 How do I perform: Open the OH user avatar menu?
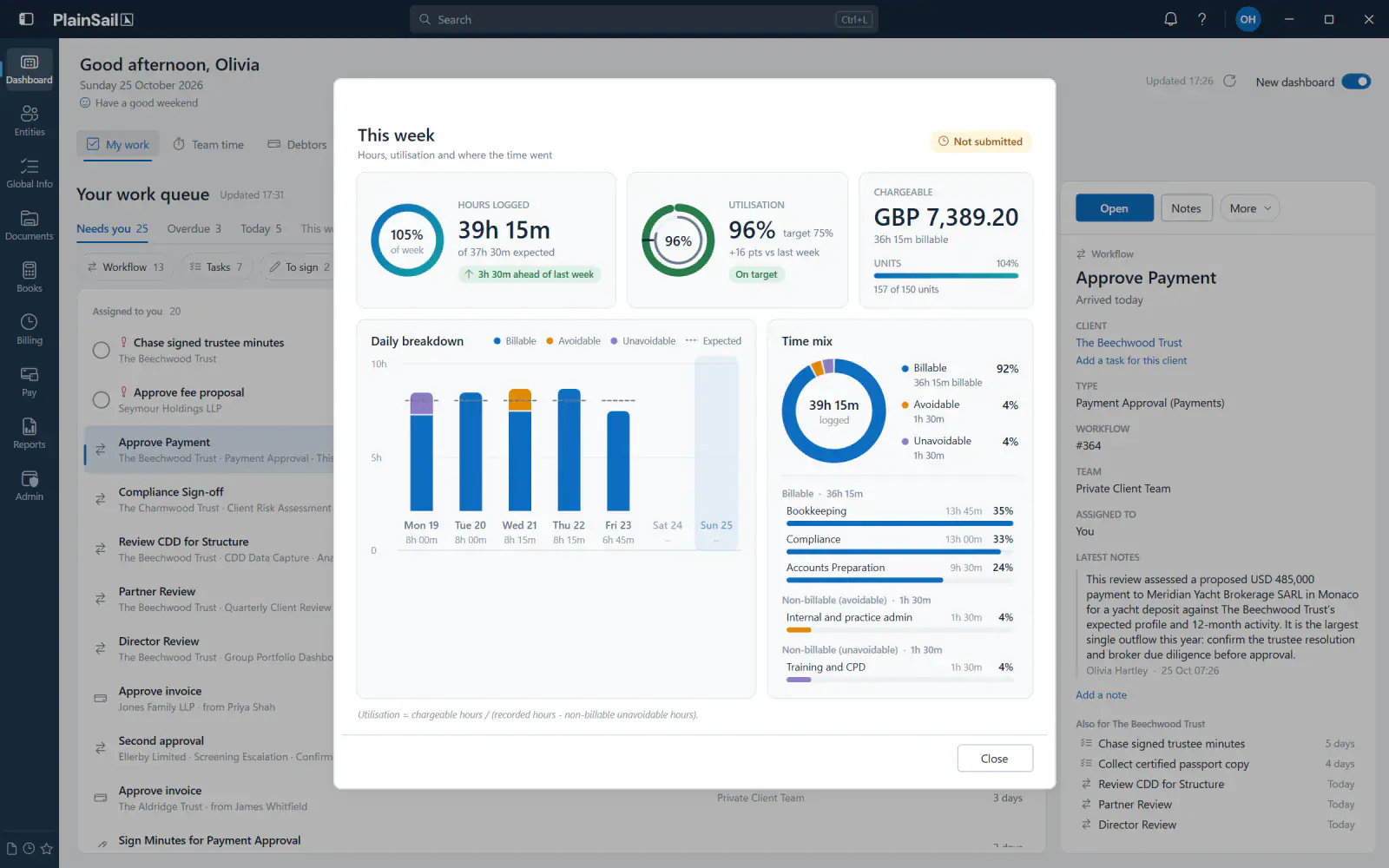[1247, 19]
